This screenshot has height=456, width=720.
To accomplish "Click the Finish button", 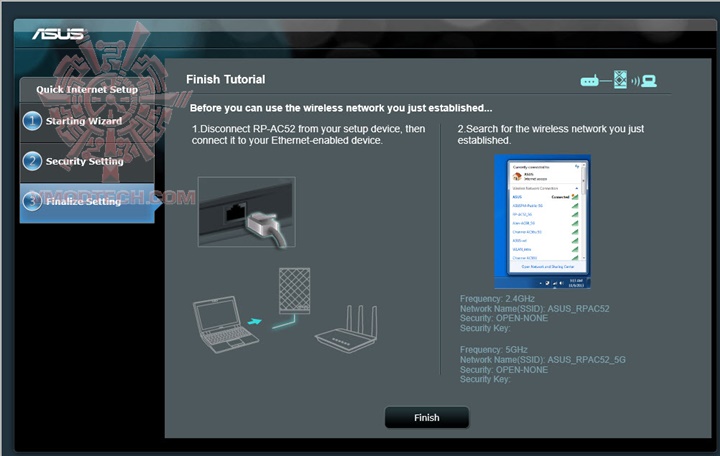I will click(x=427, y=417).
